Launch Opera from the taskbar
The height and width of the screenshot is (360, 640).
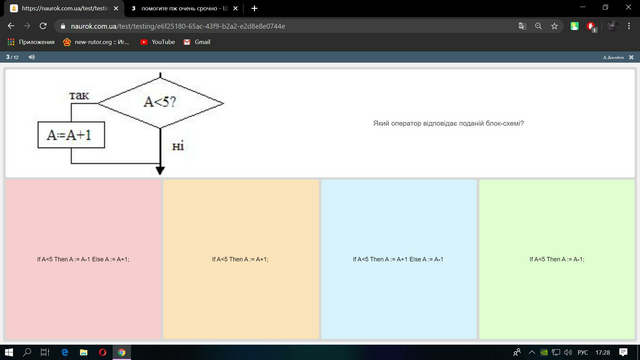[102, 352]
